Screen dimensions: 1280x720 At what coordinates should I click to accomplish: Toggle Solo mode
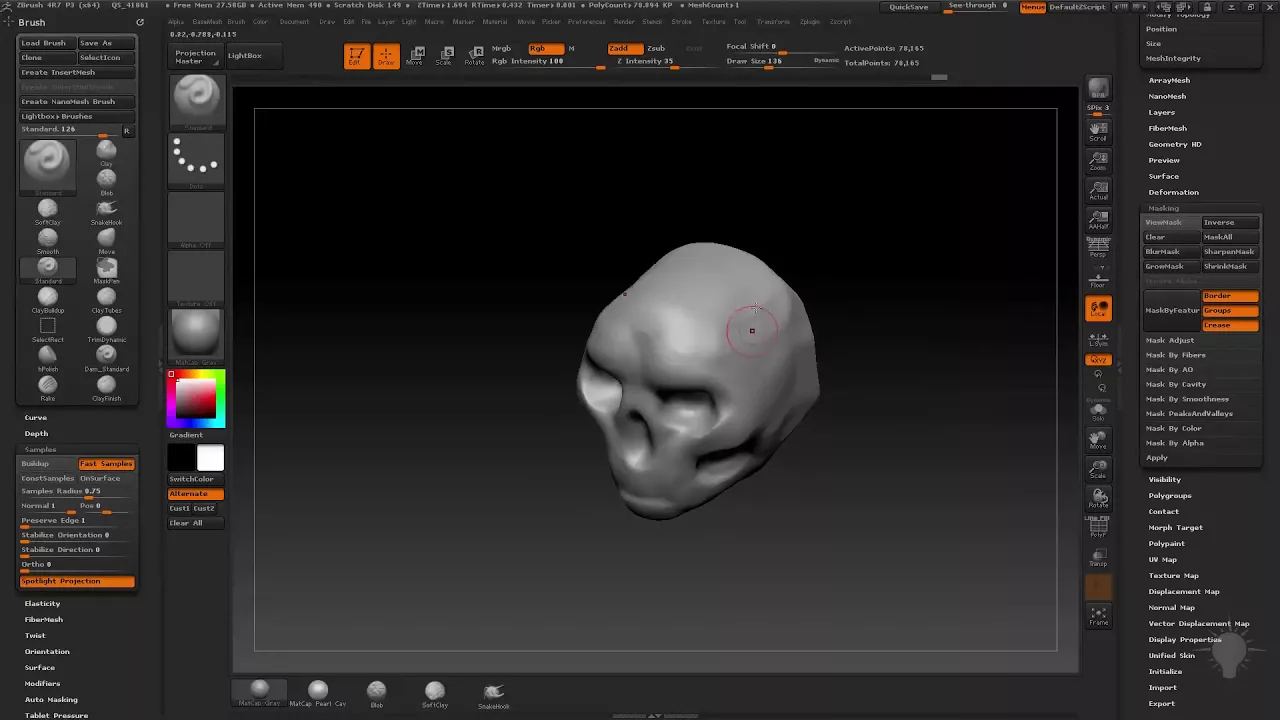(1098, 412)
